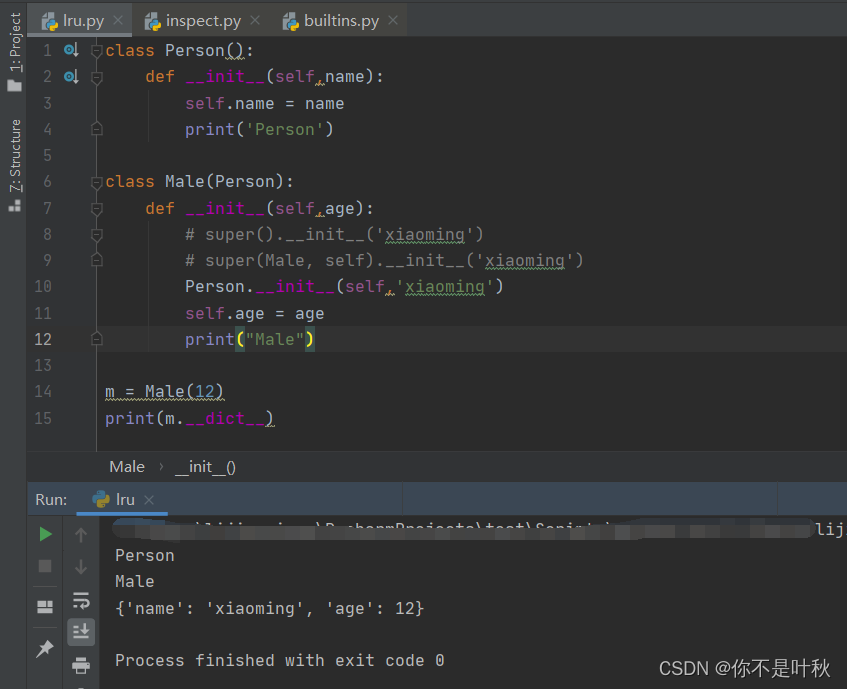Screen dimensions: 847x689
Task: Click the "print('Person')" code line
Action: point(259,130)
